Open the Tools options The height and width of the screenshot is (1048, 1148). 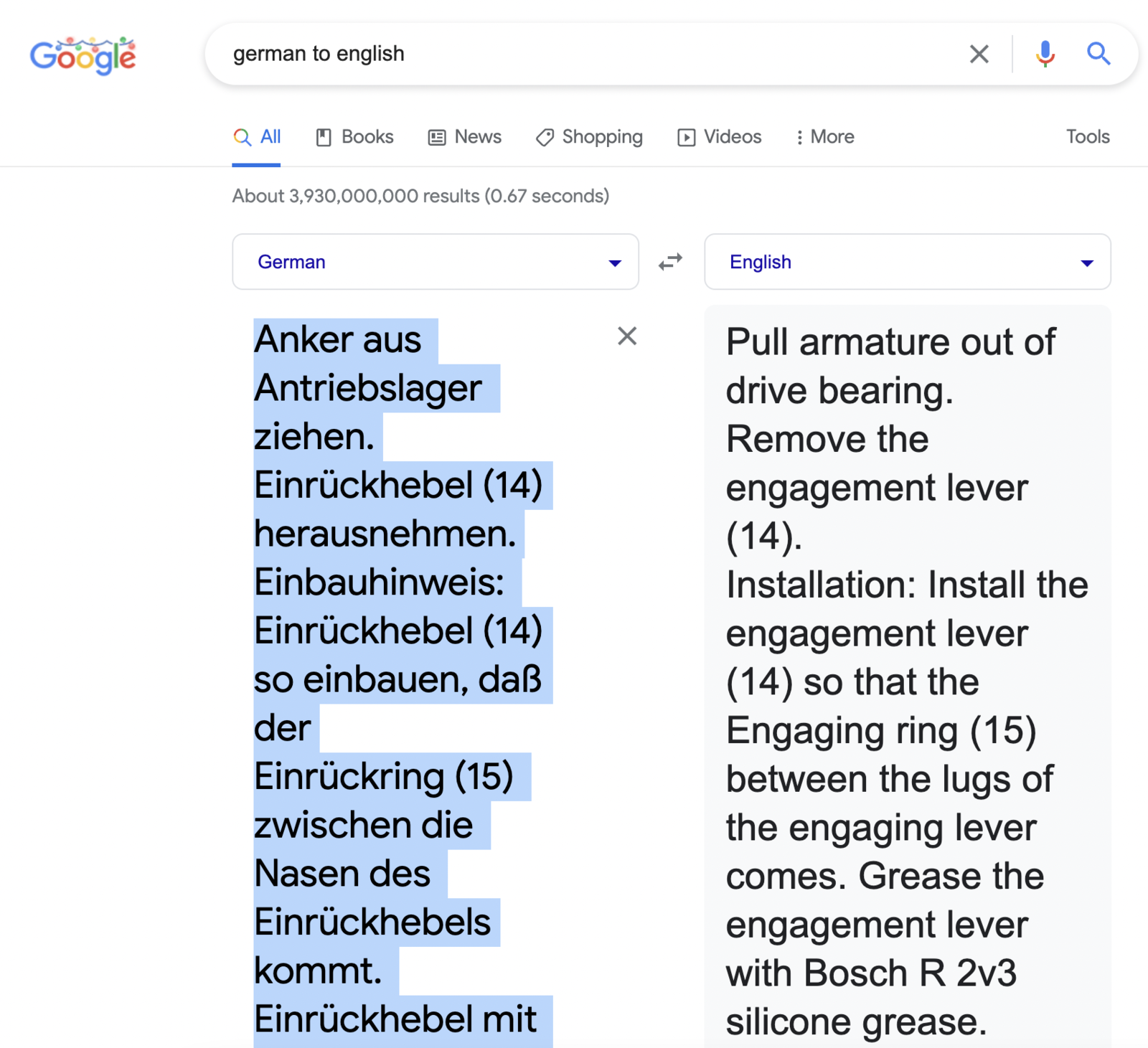[1088, 137]
